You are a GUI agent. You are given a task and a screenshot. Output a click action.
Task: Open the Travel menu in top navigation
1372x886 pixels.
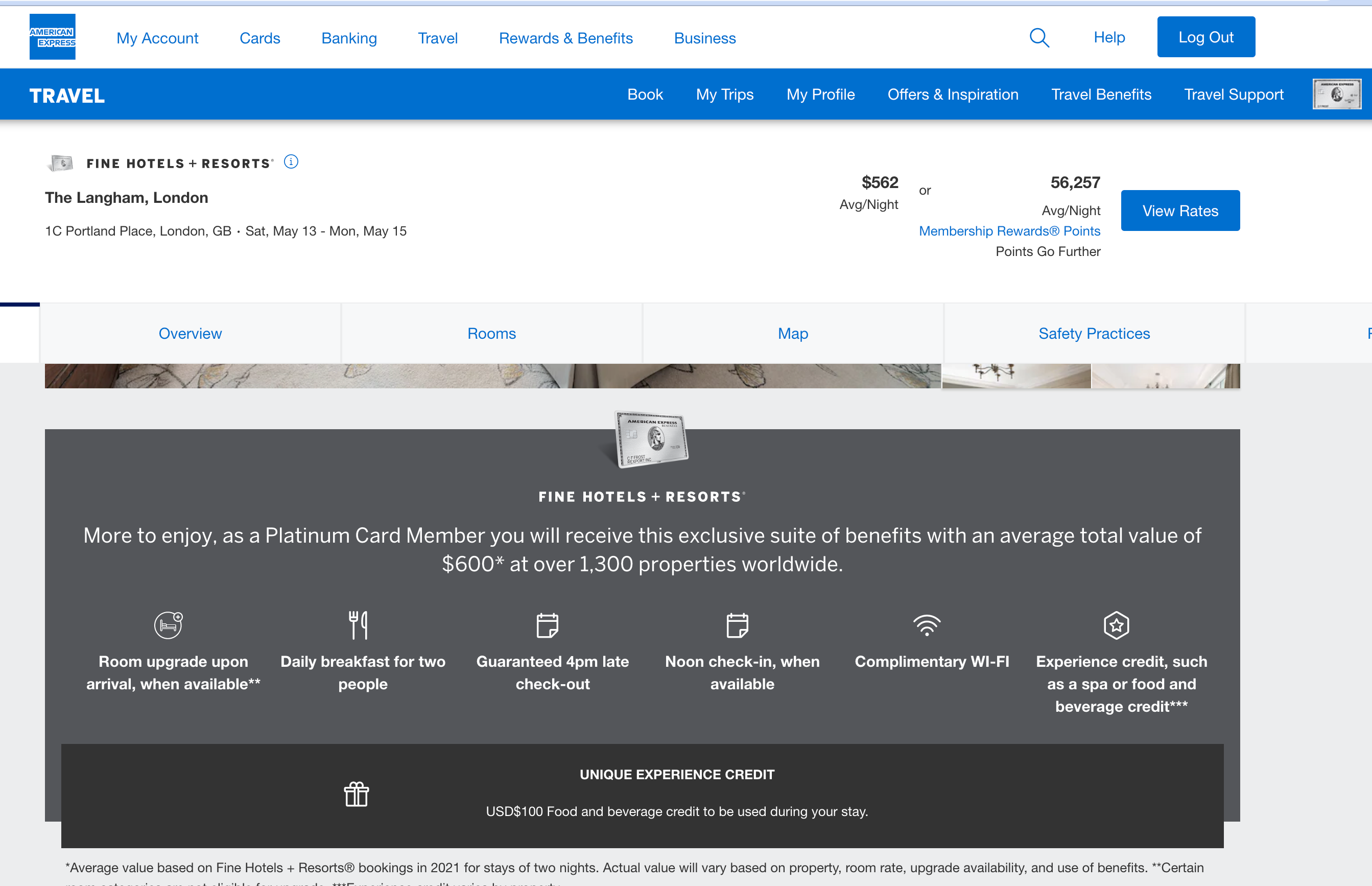(x=438, y=38)
